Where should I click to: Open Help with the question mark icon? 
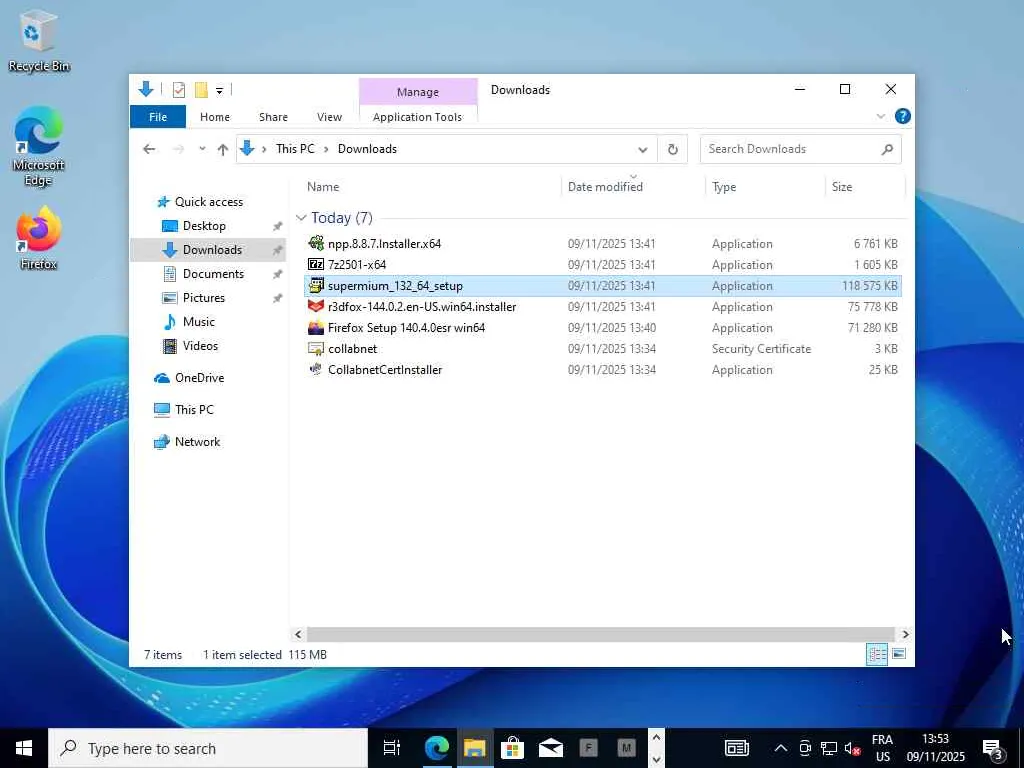tap(903, 116)
